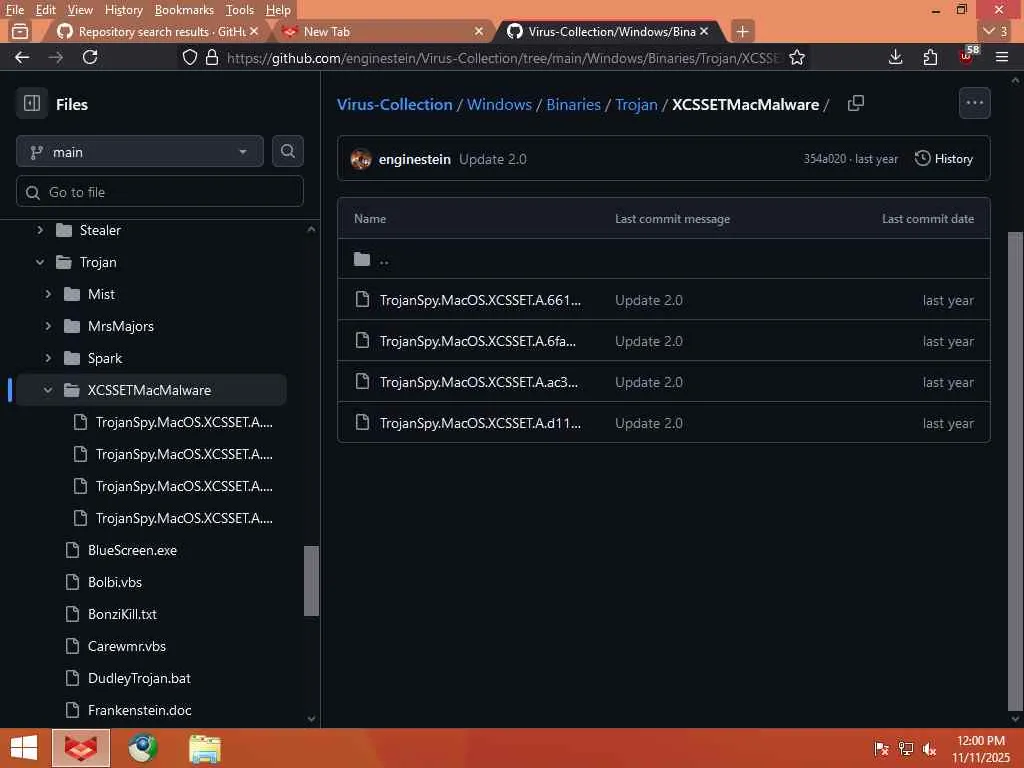Open Firefox downloads arrow icon
Screen dimensions: 1024x768
(x=896, y=57)
